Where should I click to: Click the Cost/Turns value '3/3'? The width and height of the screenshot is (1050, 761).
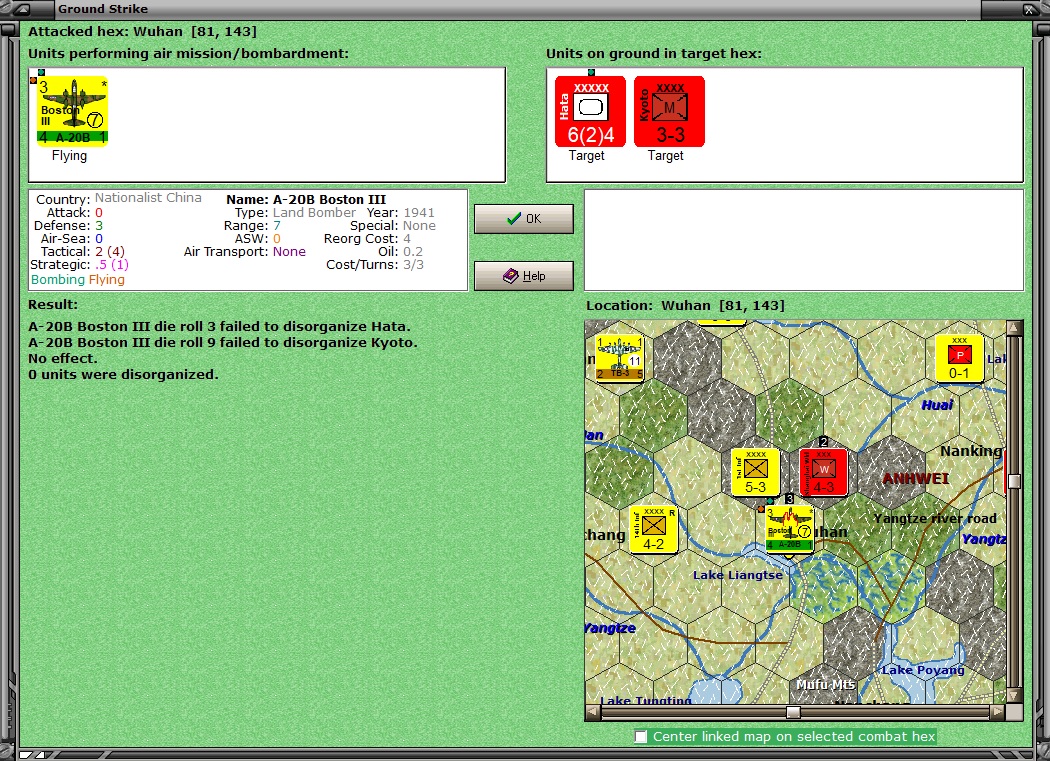[x=413, y=265]
